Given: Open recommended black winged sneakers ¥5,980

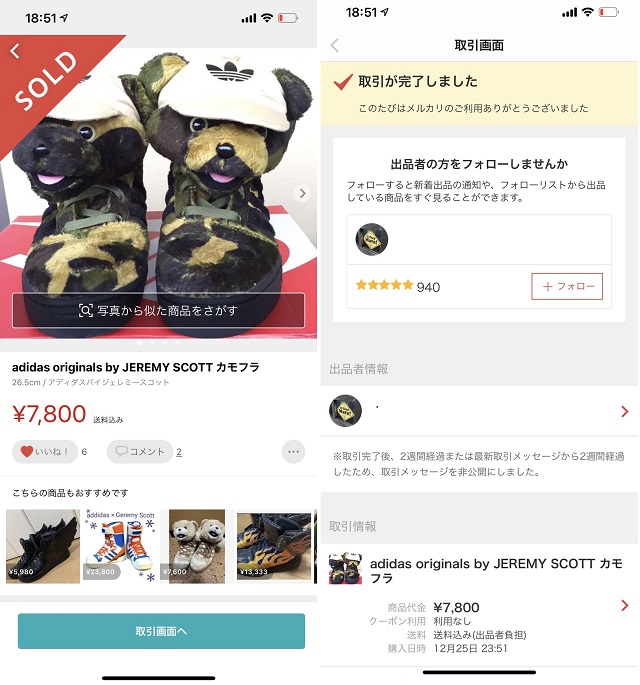Looking at the screenshot, I should pos(43,546).
